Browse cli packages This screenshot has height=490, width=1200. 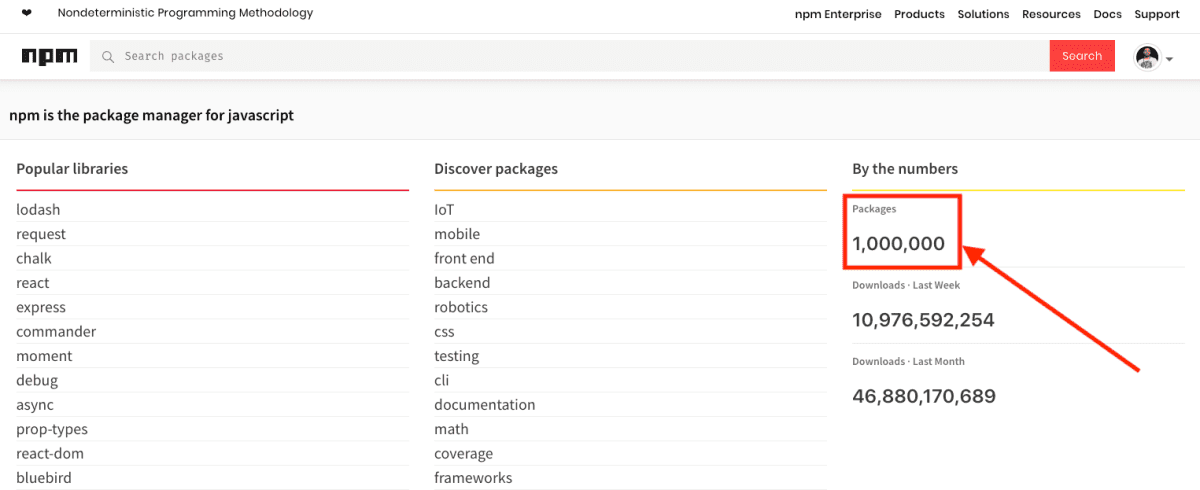(x=441, y=380)
